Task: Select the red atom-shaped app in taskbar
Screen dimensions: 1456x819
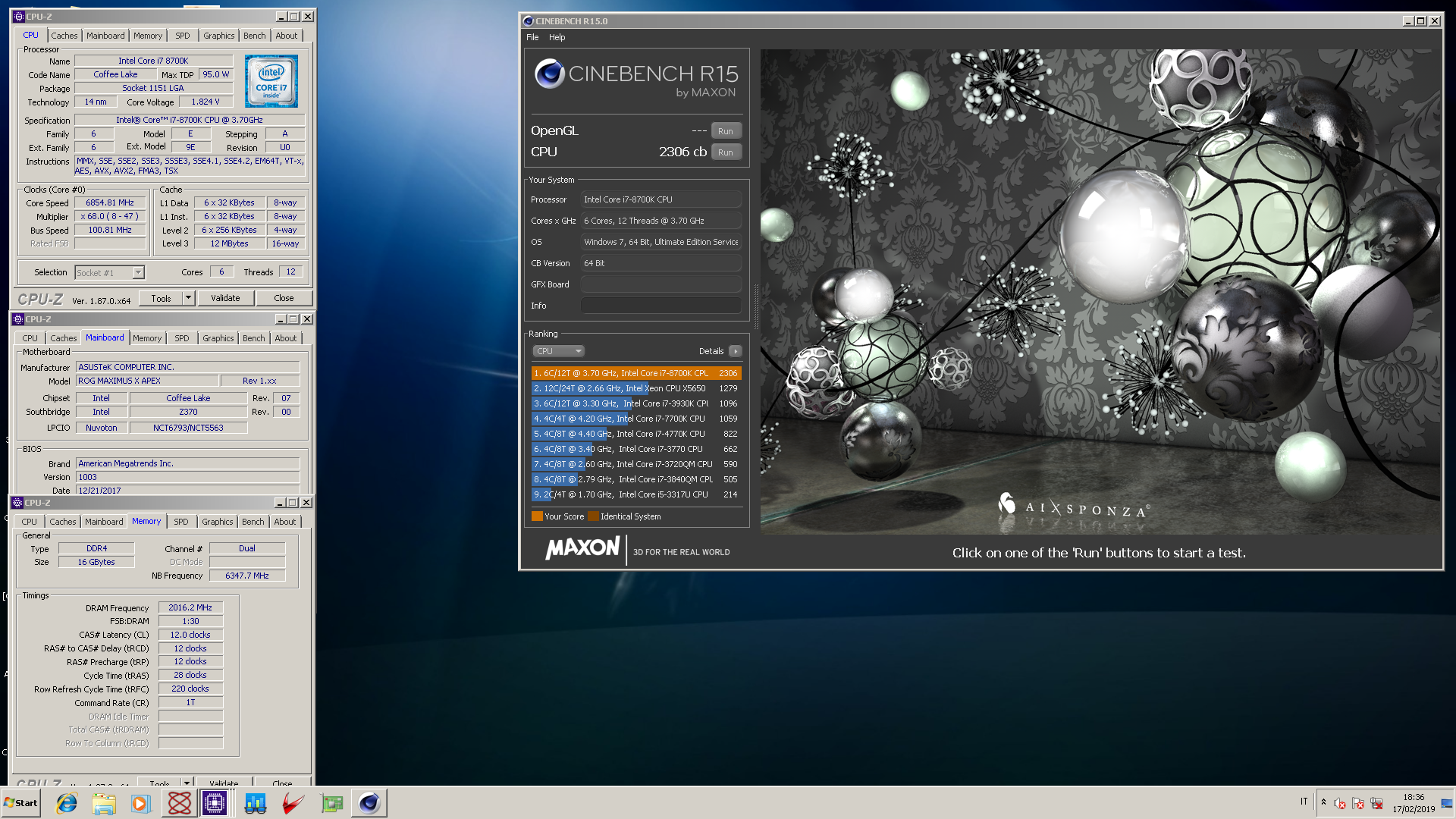Action: point(180,803)
